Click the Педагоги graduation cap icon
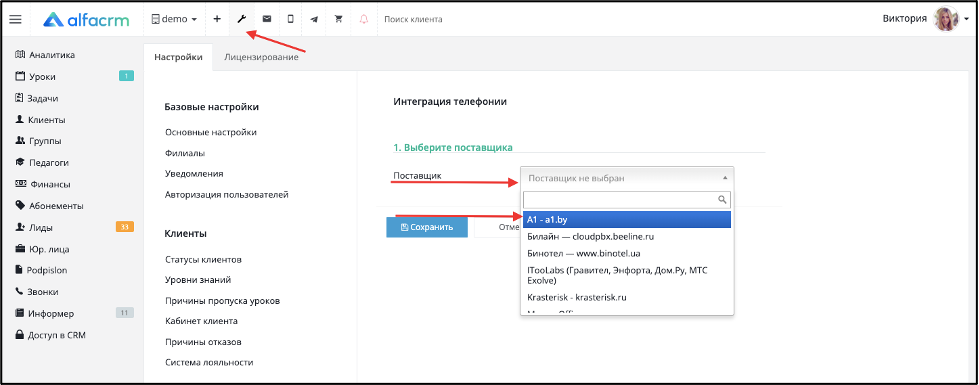 pyautogui.click(x=19, y=162)
